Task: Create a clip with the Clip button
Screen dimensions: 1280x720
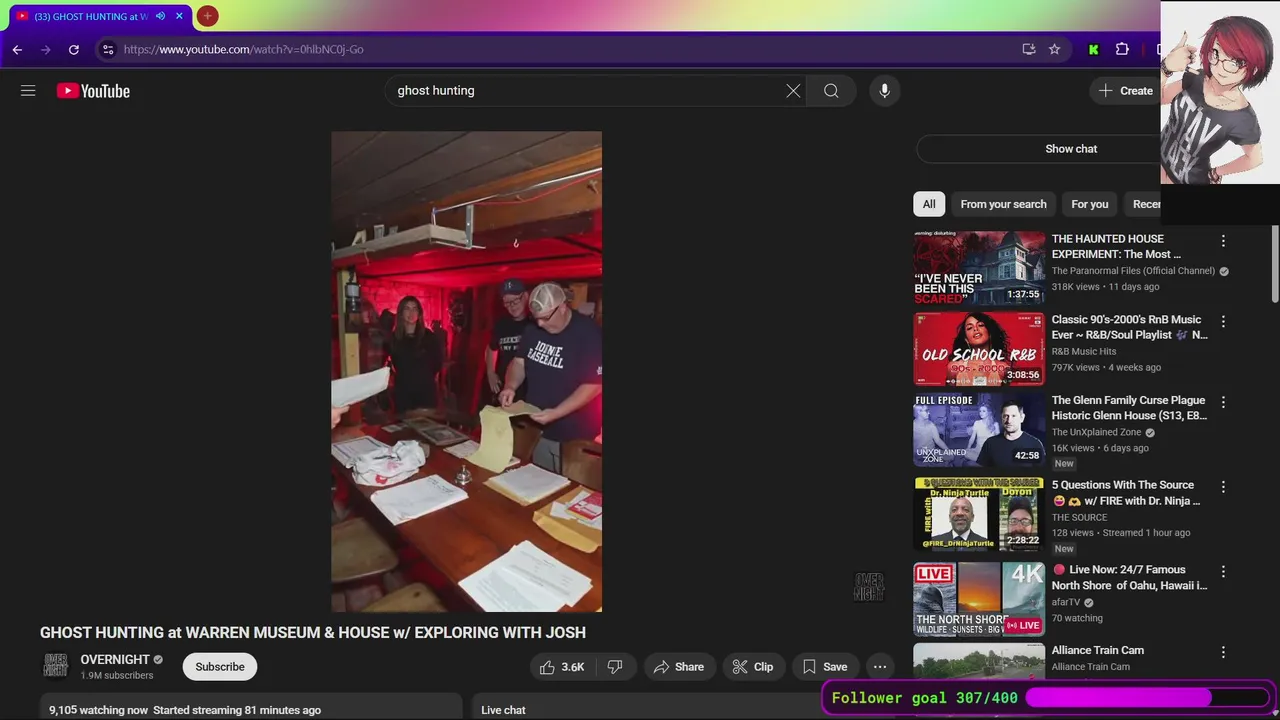Action: 753,667
